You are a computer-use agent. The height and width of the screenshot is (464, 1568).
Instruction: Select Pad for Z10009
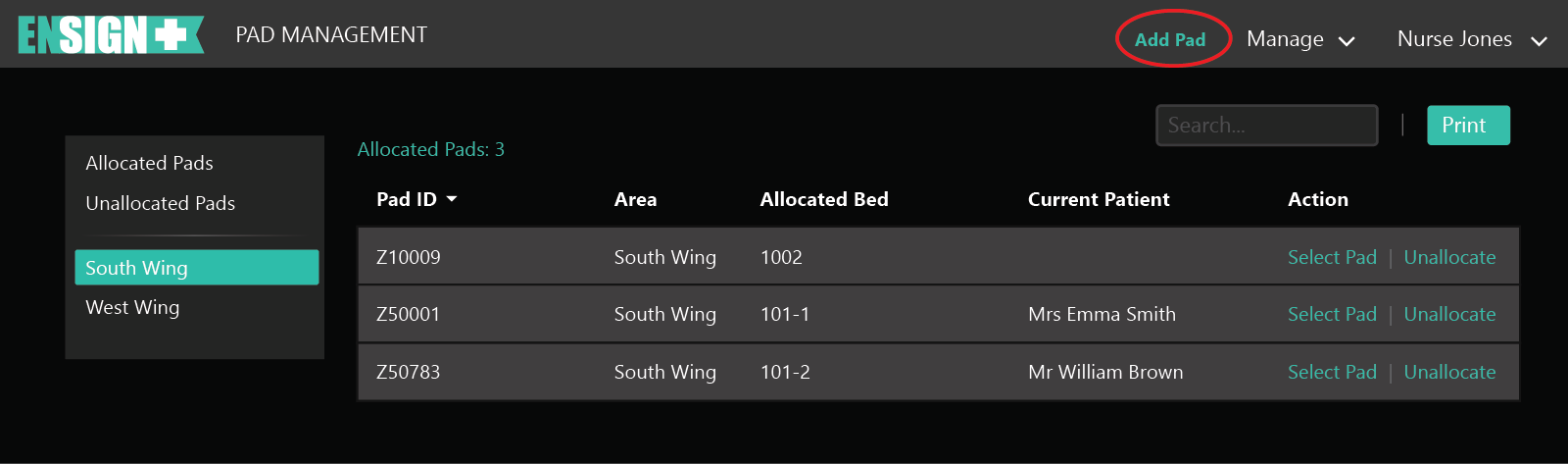click(x=1331, y=257)
